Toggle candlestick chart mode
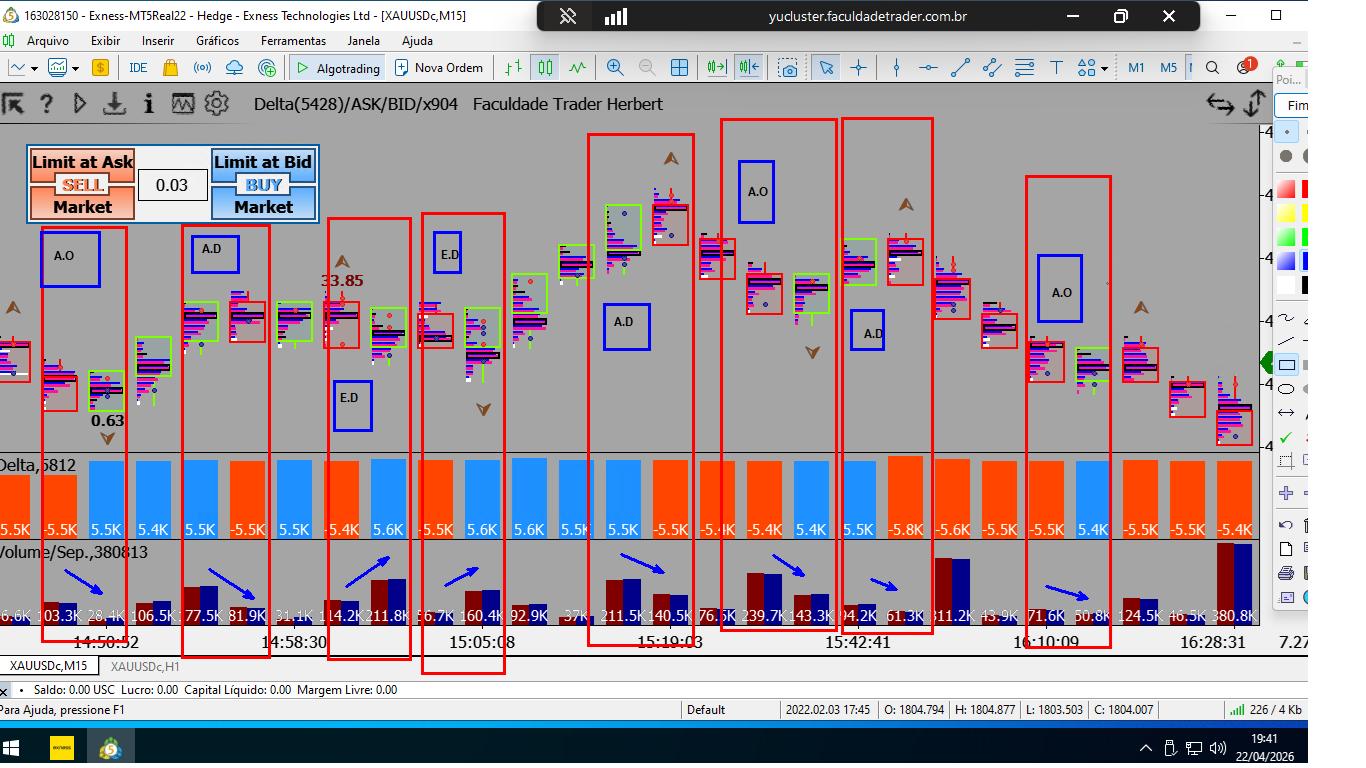The width and height of the screenshot is (1366, 768). tap(545, 68)
